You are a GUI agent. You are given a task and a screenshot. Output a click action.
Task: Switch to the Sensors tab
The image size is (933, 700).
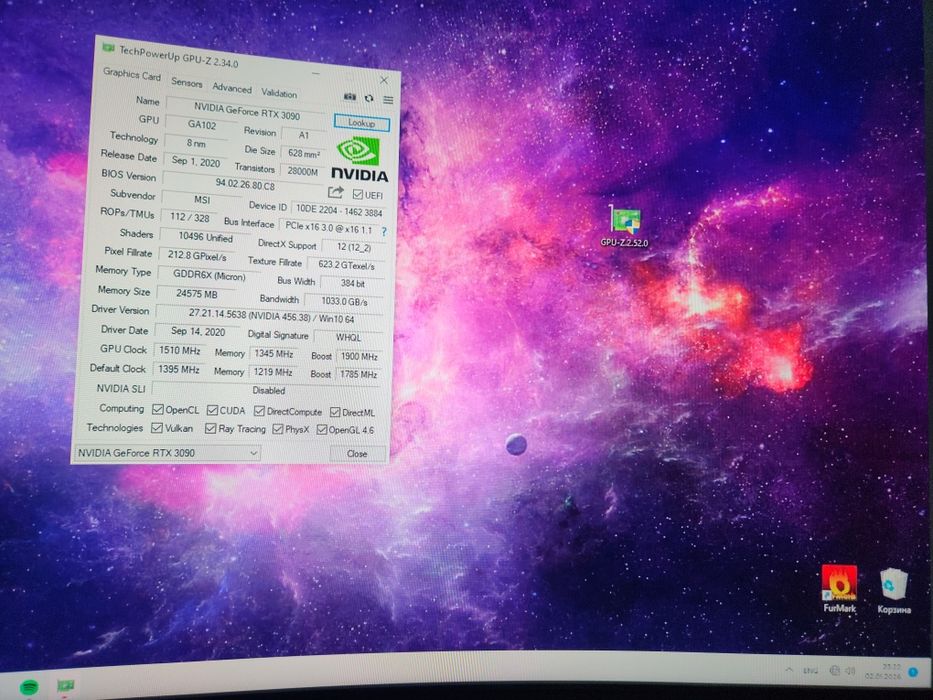point(187,83)
